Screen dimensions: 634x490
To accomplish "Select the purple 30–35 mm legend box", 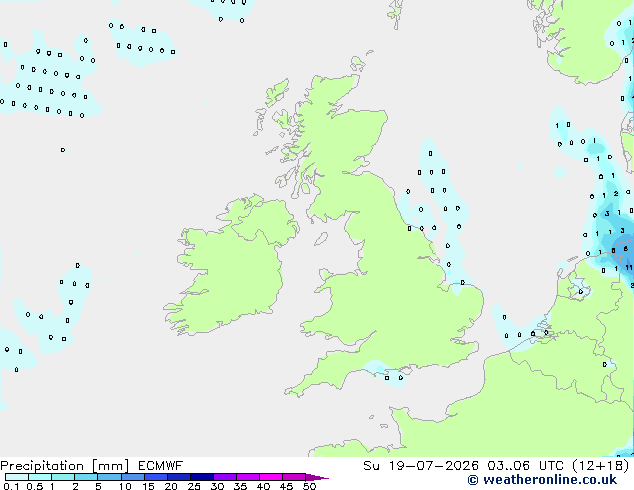I will 225,477.
